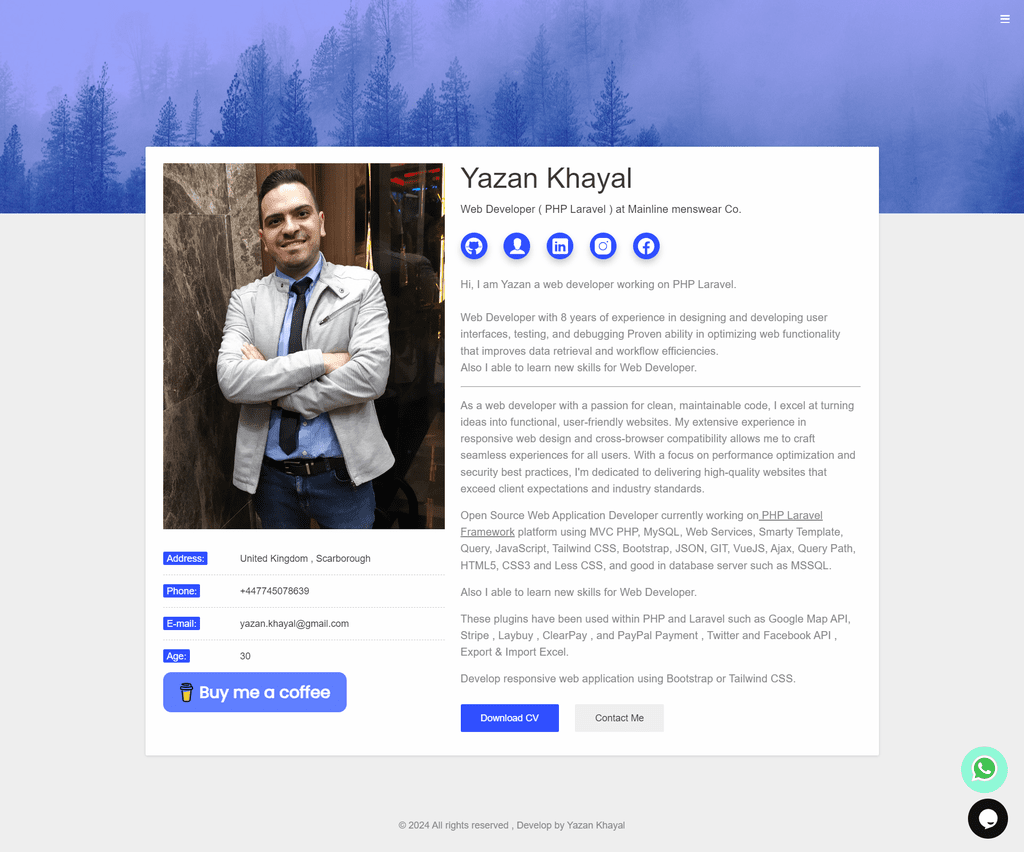1024x852 pixels.
Task: Click the Download CV button
Action: 509,718
